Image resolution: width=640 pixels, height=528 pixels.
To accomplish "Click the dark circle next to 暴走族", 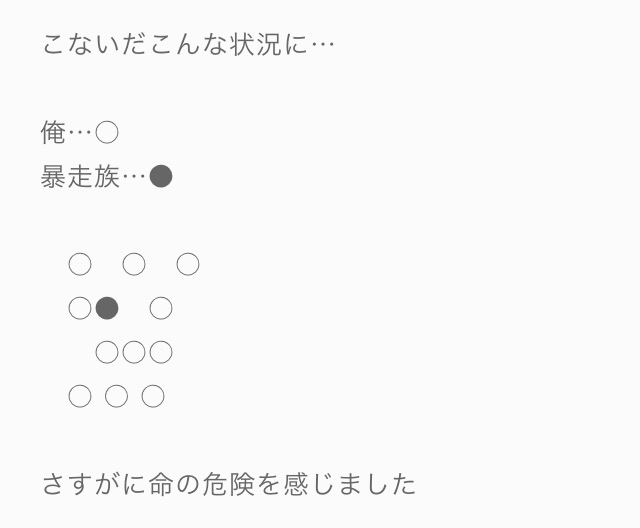I will point(161,177).
